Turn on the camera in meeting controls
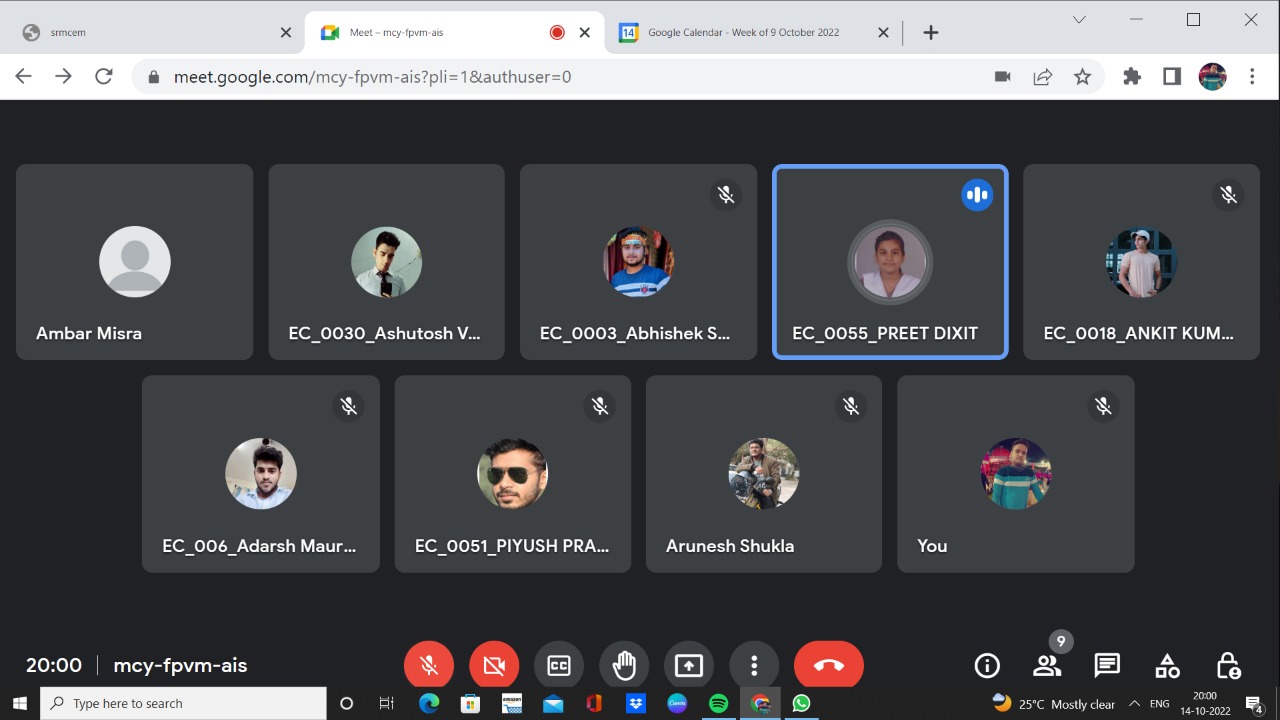Viewport: 1280px width, 720px height. [x=494, y=666]
